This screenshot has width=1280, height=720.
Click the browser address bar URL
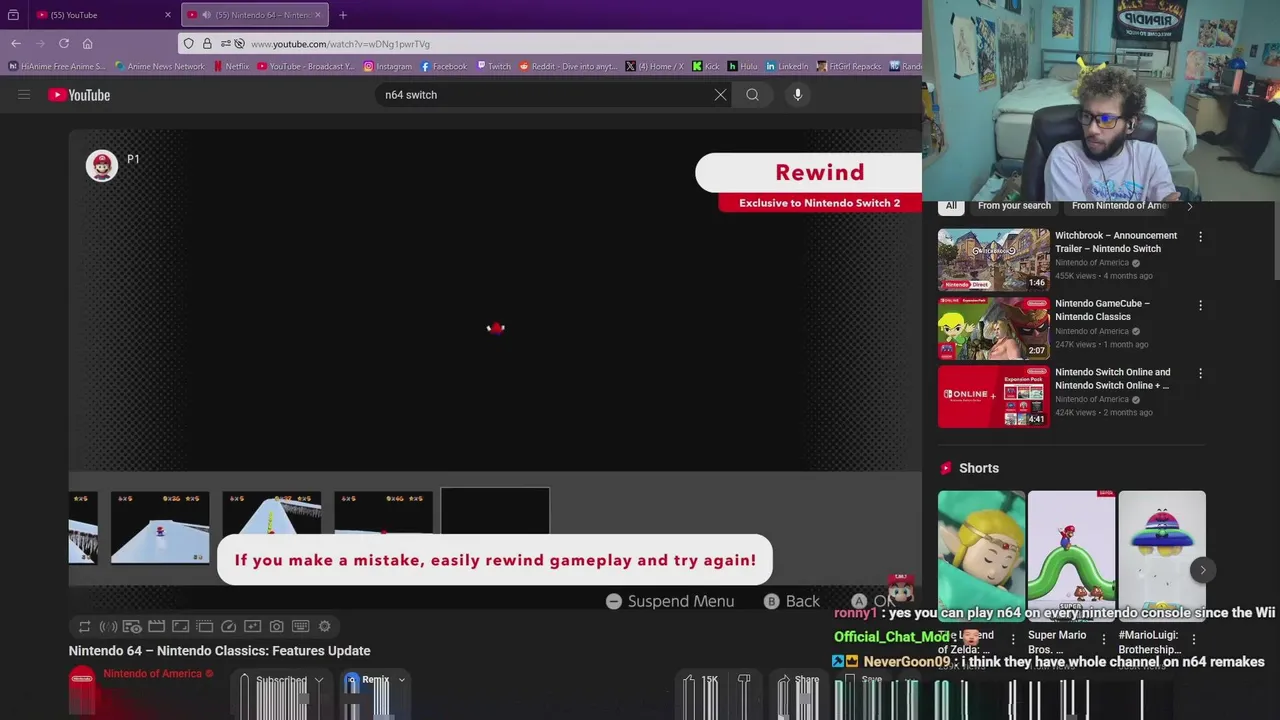[340, 44]
